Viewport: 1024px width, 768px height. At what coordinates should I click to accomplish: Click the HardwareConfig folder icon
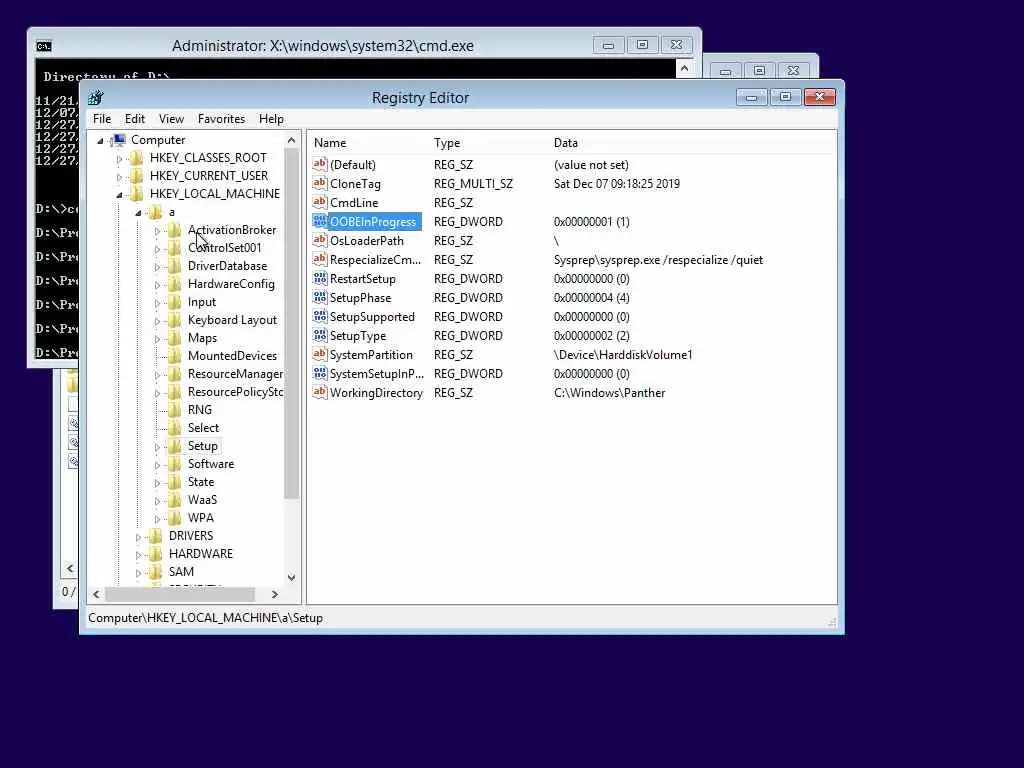point(174,284)
